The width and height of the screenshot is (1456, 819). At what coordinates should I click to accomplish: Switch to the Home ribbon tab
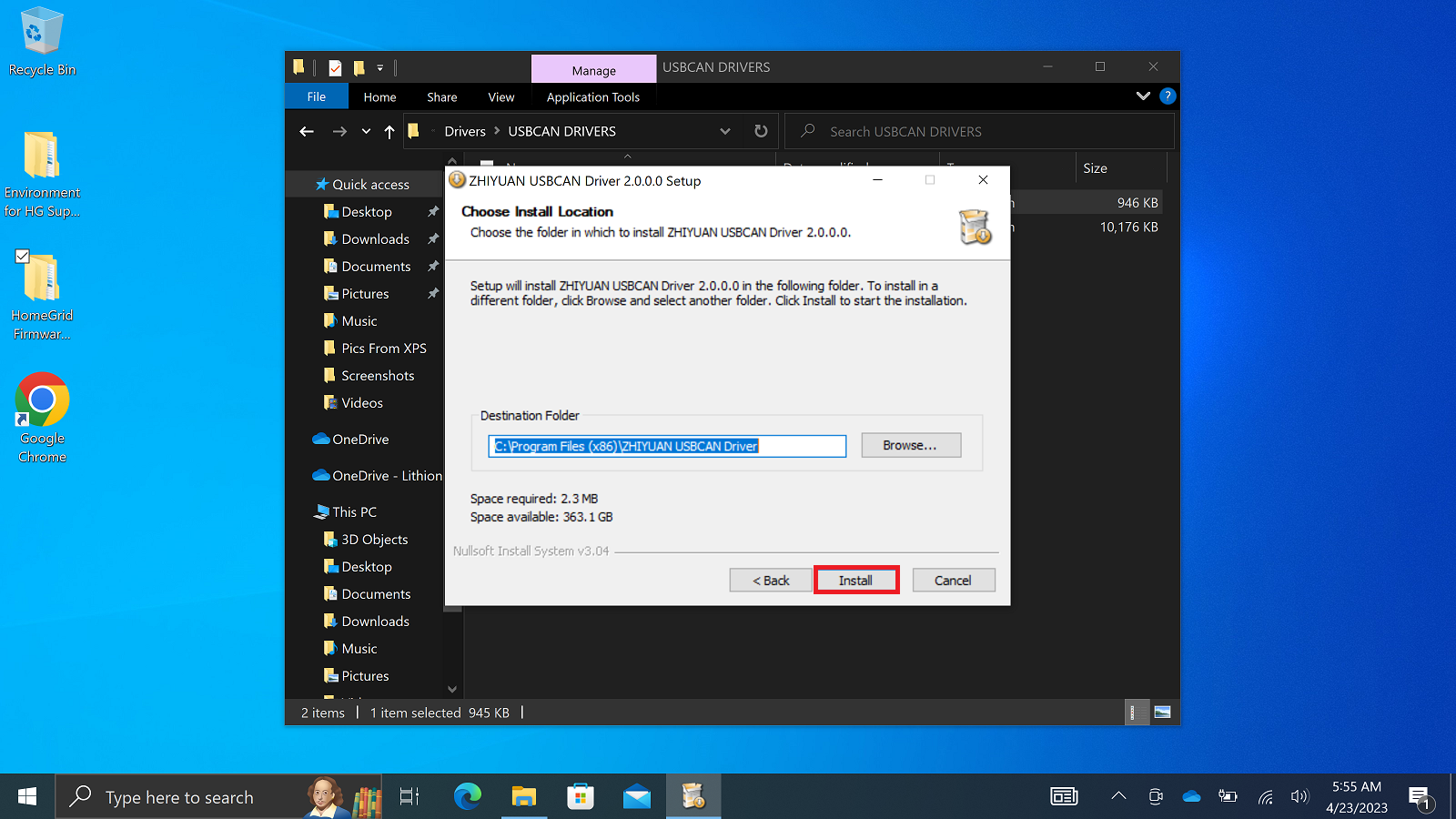pos(379,96)
